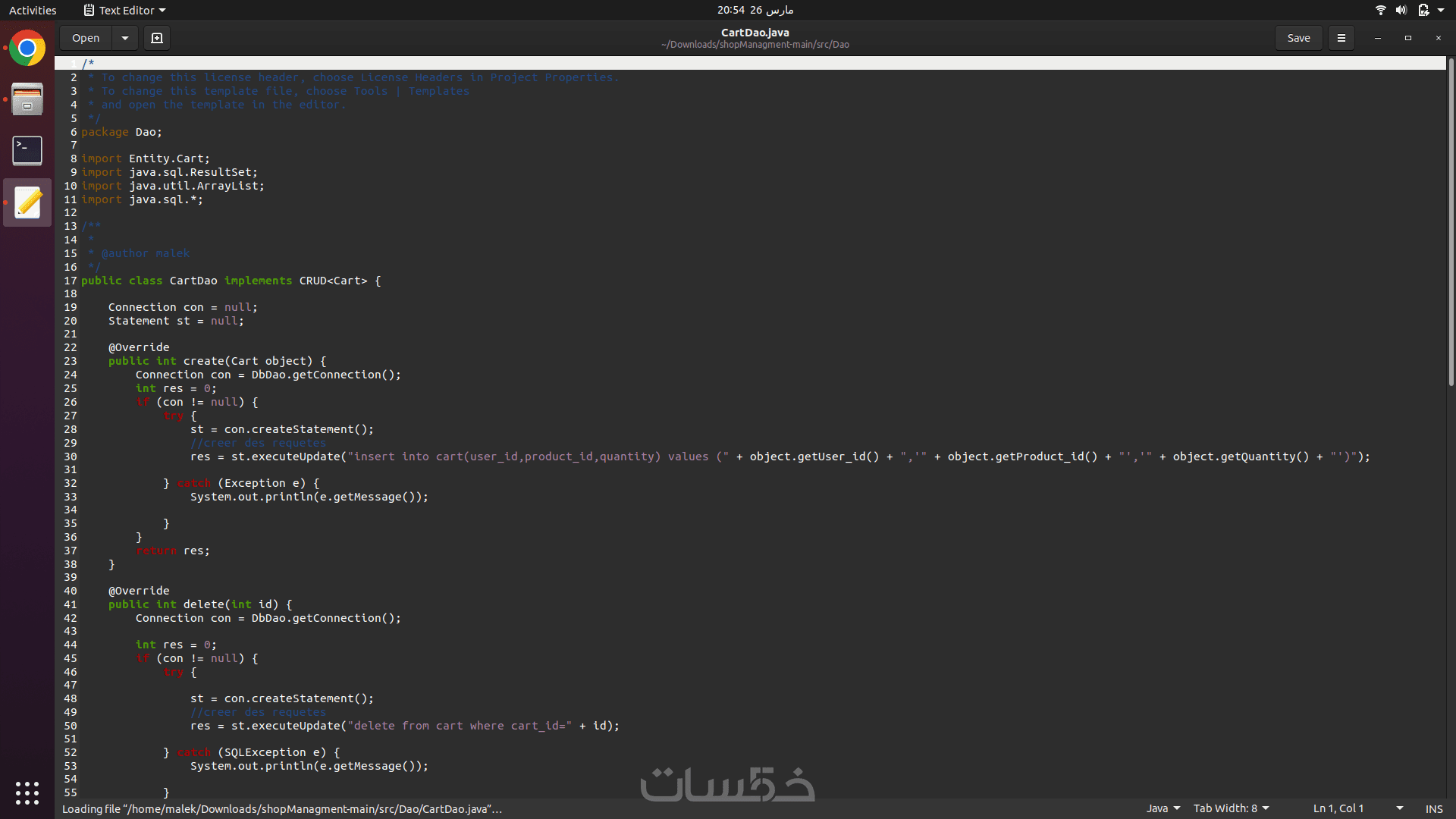Click the battery status icon
The height and width of the screenshot is (819, 1456).
[1423, 10]
